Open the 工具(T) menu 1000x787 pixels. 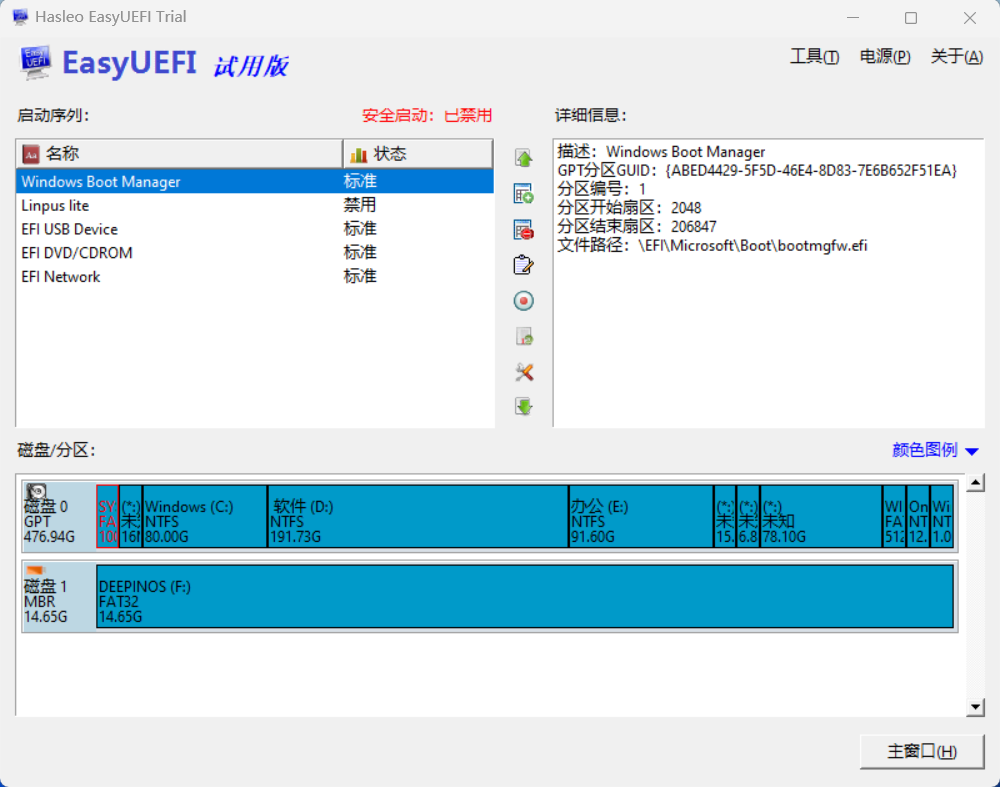point(814,57)
